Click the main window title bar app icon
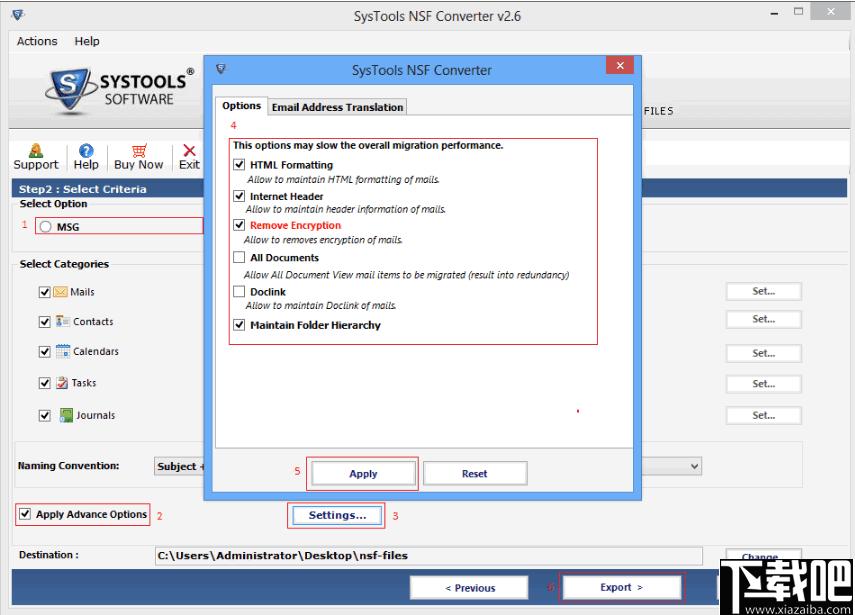This screenshot has width=855, height=615. click(x=18, y=15)
